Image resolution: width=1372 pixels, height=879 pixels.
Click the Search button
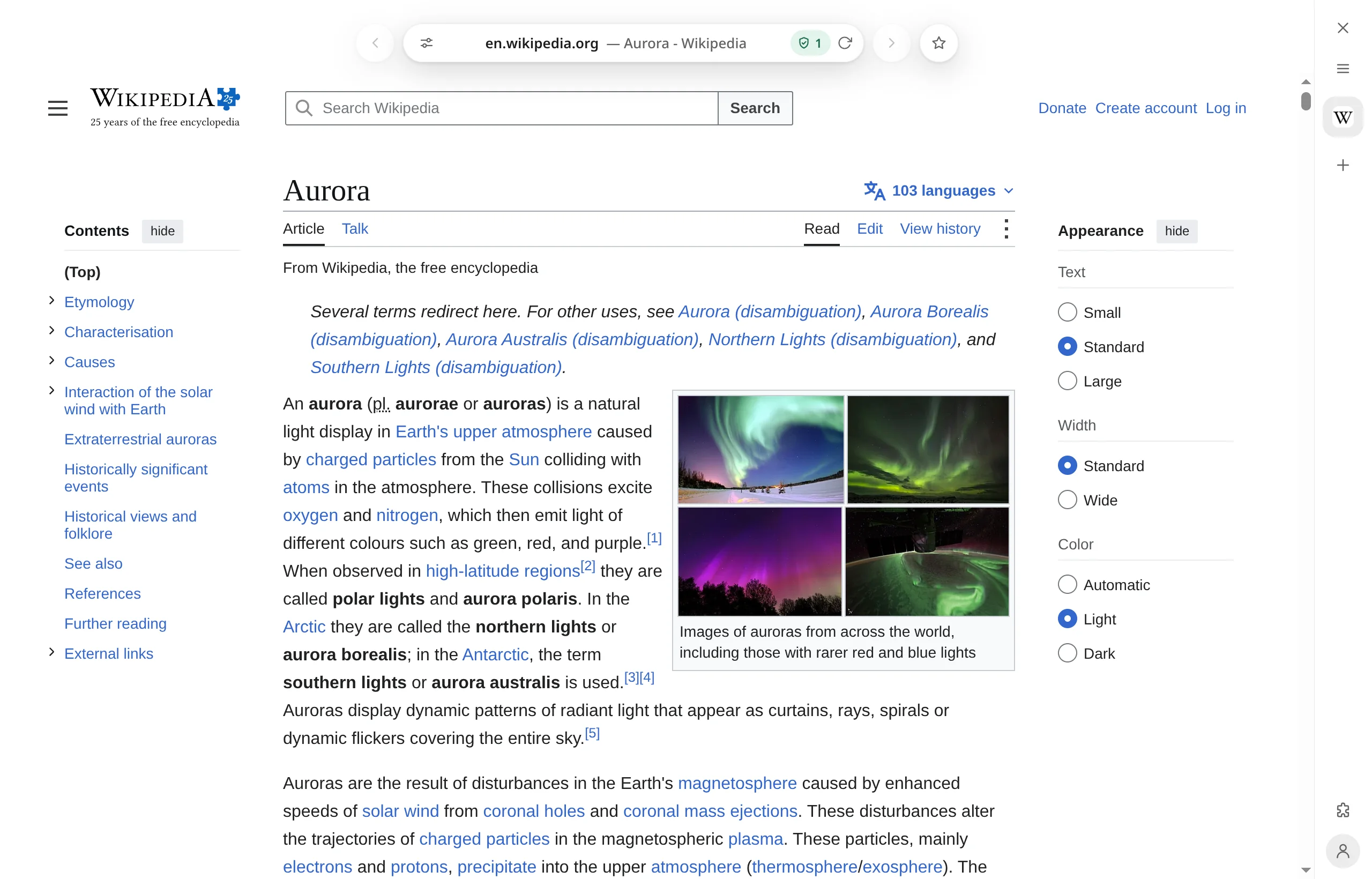755,108
